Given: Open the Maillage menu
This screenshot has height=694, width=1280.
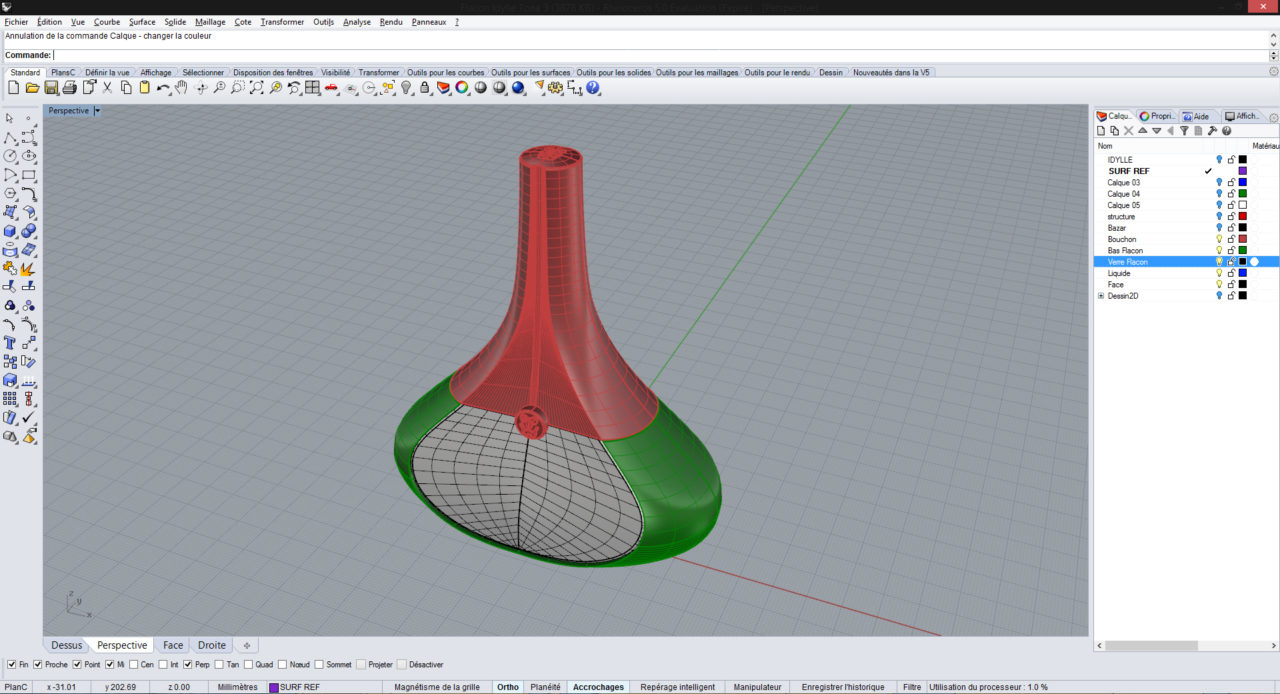Looking at the screenshot, I should [x=210, y=22].
